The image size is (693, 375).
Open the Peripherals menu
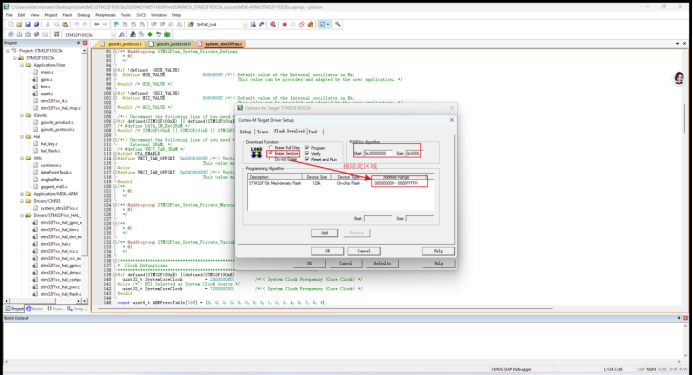pos(105,15)
